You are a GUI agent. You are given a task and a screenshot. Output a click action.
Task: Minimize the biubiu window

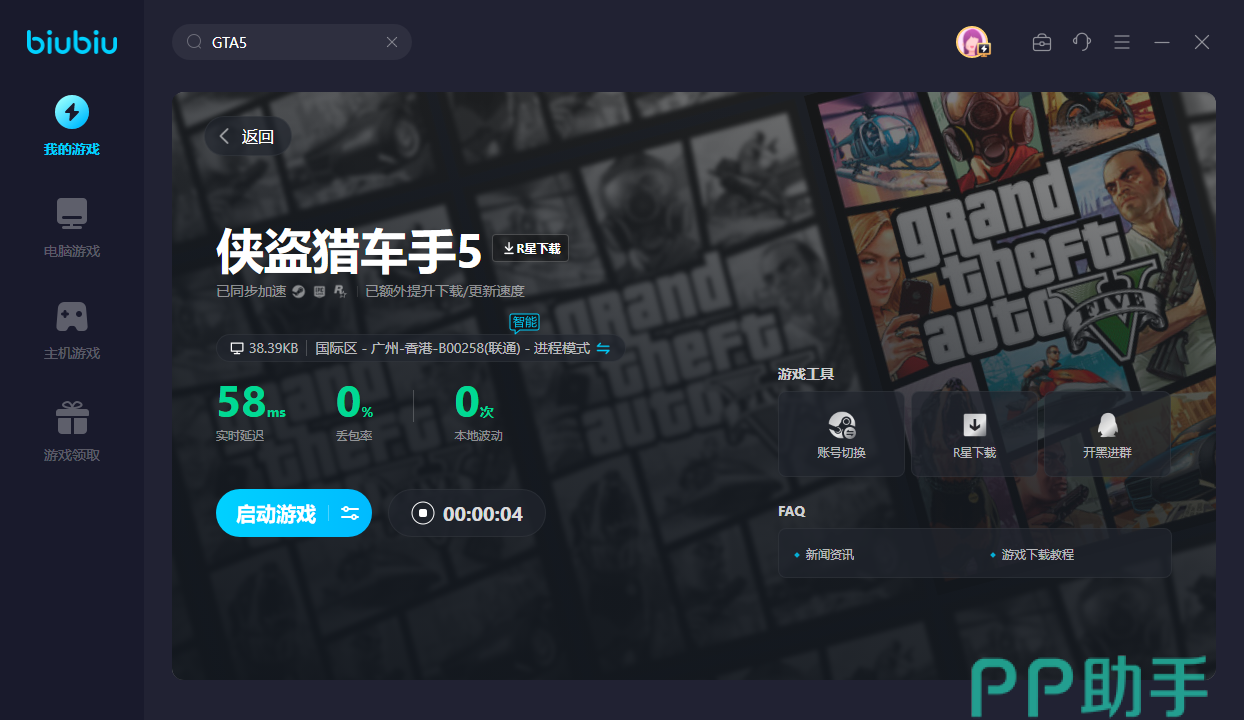[1162, 42]
